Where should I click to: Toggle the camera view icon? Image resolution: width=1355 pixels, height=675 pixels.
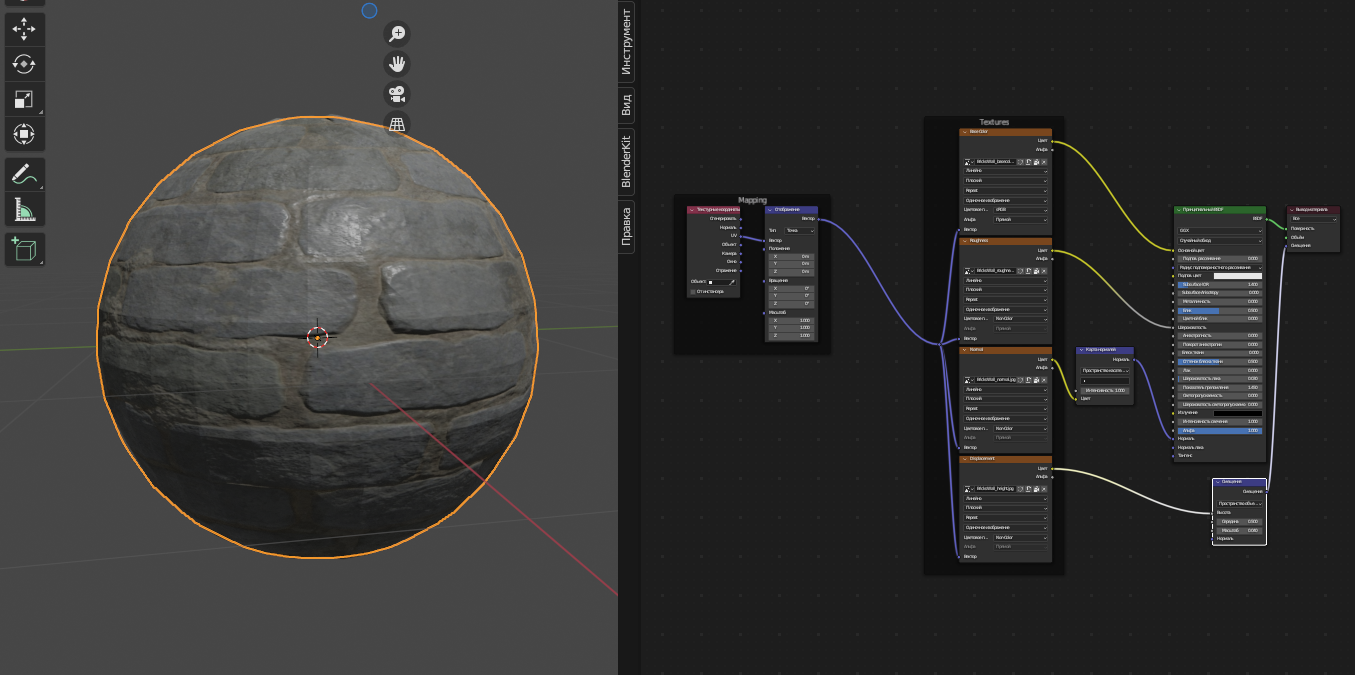(x=397, y=95)
